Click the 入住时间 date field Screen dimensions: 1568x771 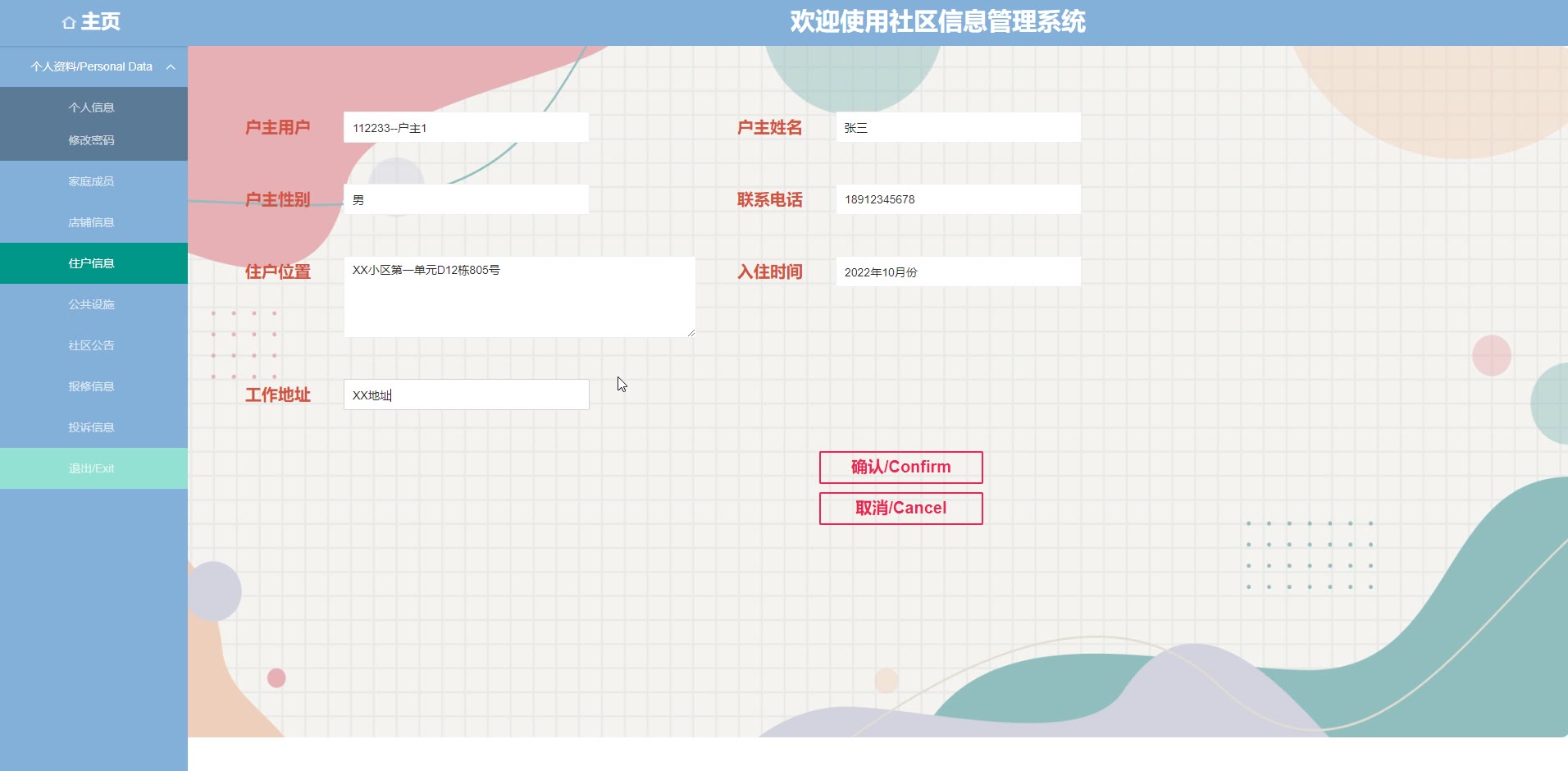tap(958, 272)
